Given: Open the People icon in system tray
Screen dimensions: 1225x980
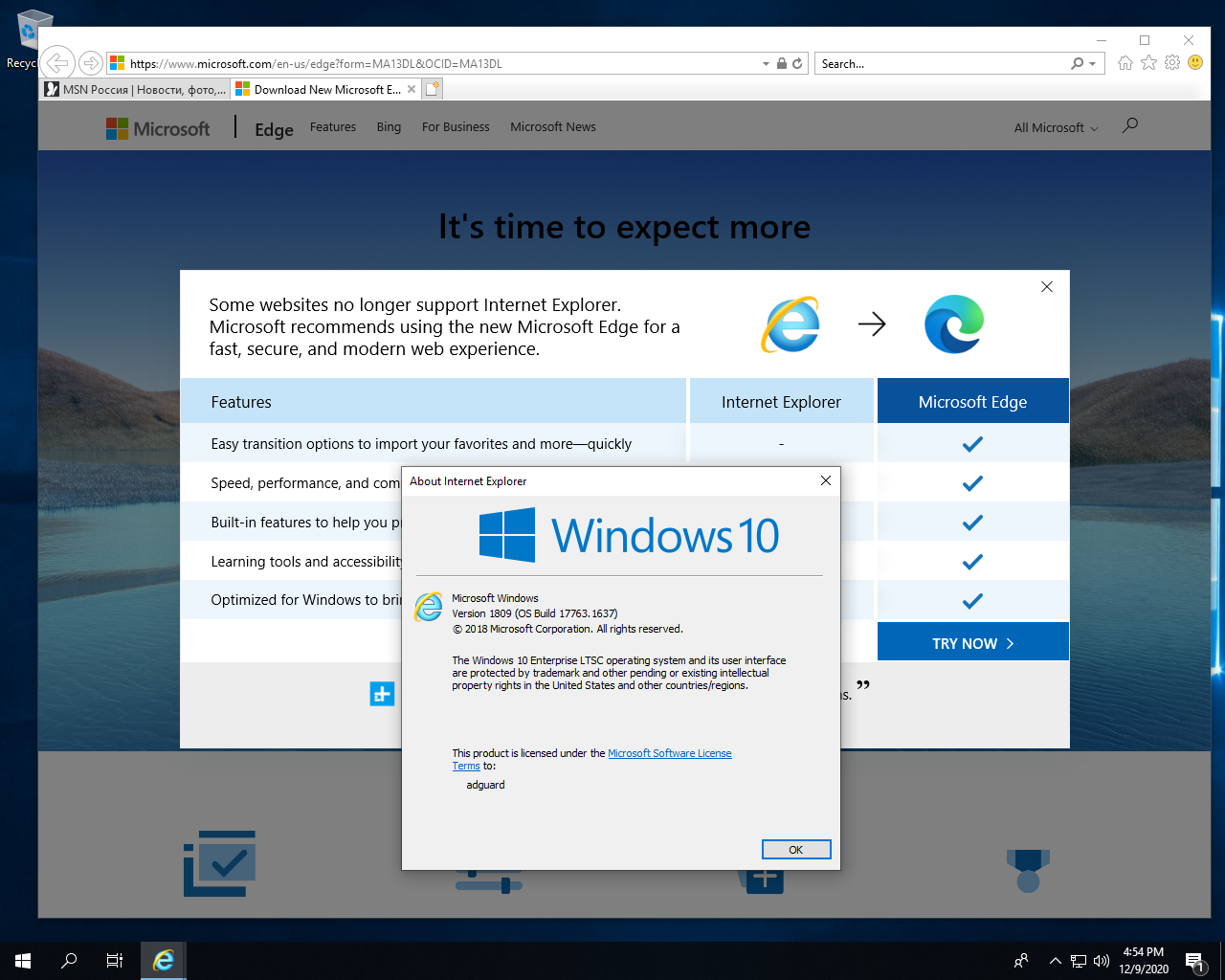Looking at the screenshot, I should pos(1021,961).
